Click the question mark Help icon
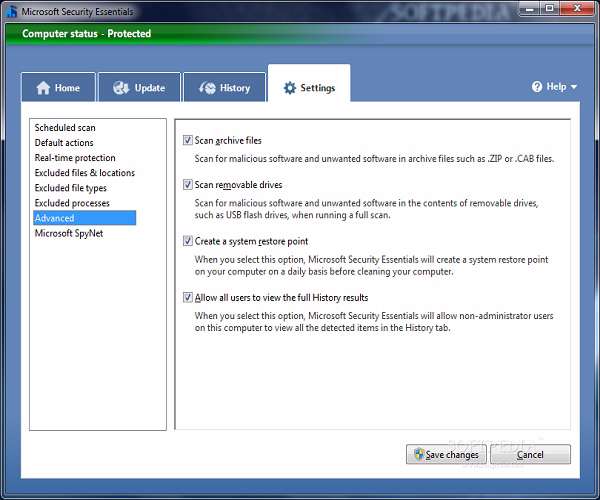600x500 pixels. (537, 87)
